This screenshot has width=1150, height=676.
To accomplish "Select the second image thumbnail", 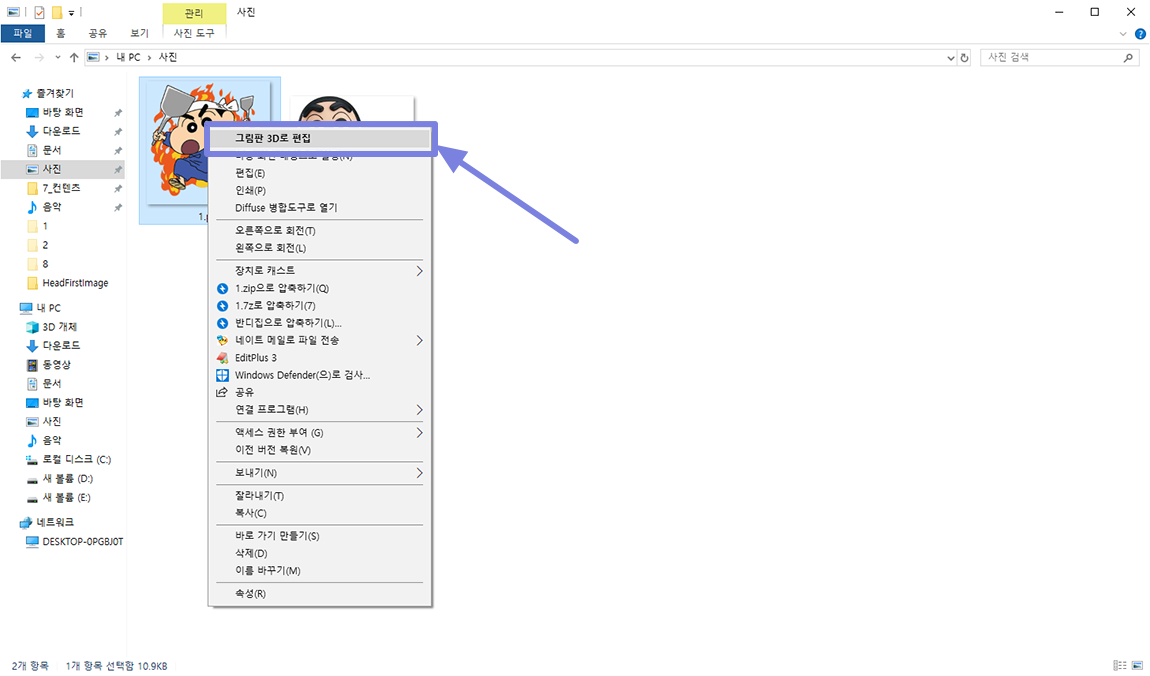I will (352, 109).
